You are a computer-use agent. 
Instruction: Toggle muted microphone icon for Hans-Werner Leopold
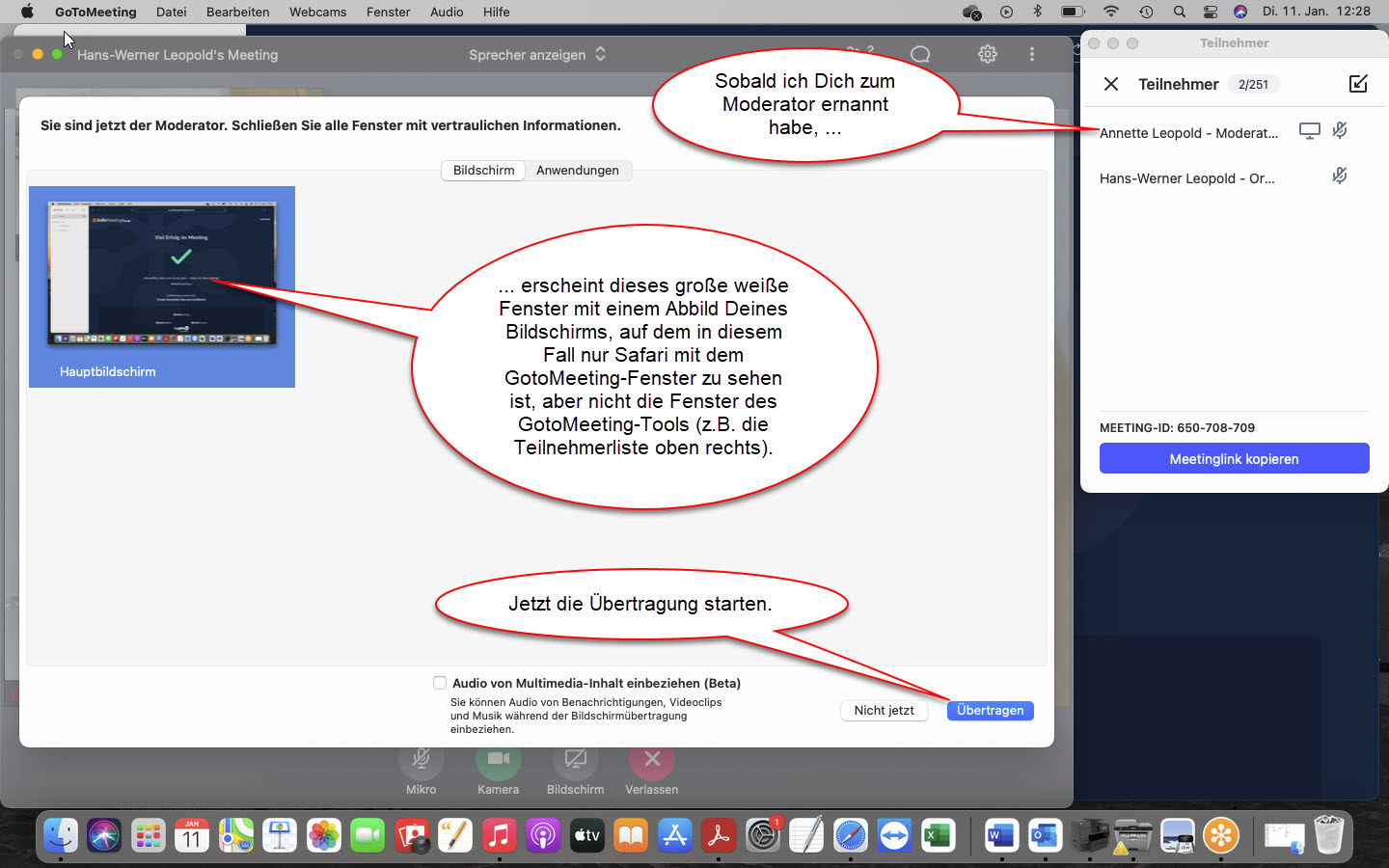pos(1340,176)
